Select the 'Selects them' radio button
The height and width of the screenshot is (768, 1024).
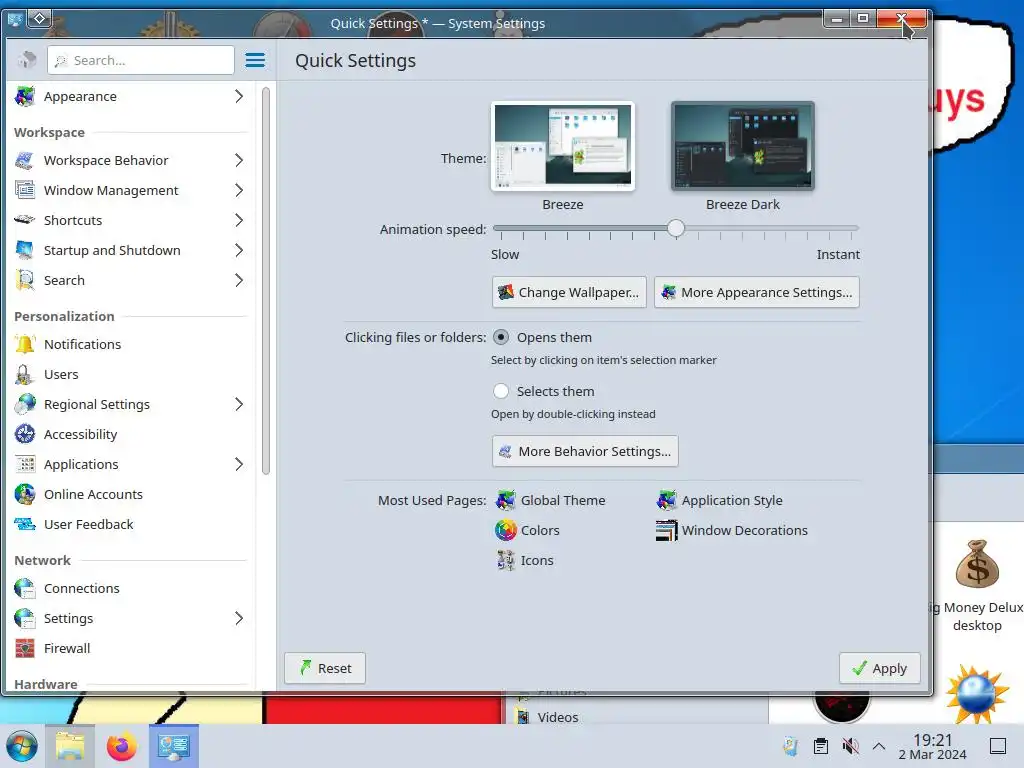point(501,391)
